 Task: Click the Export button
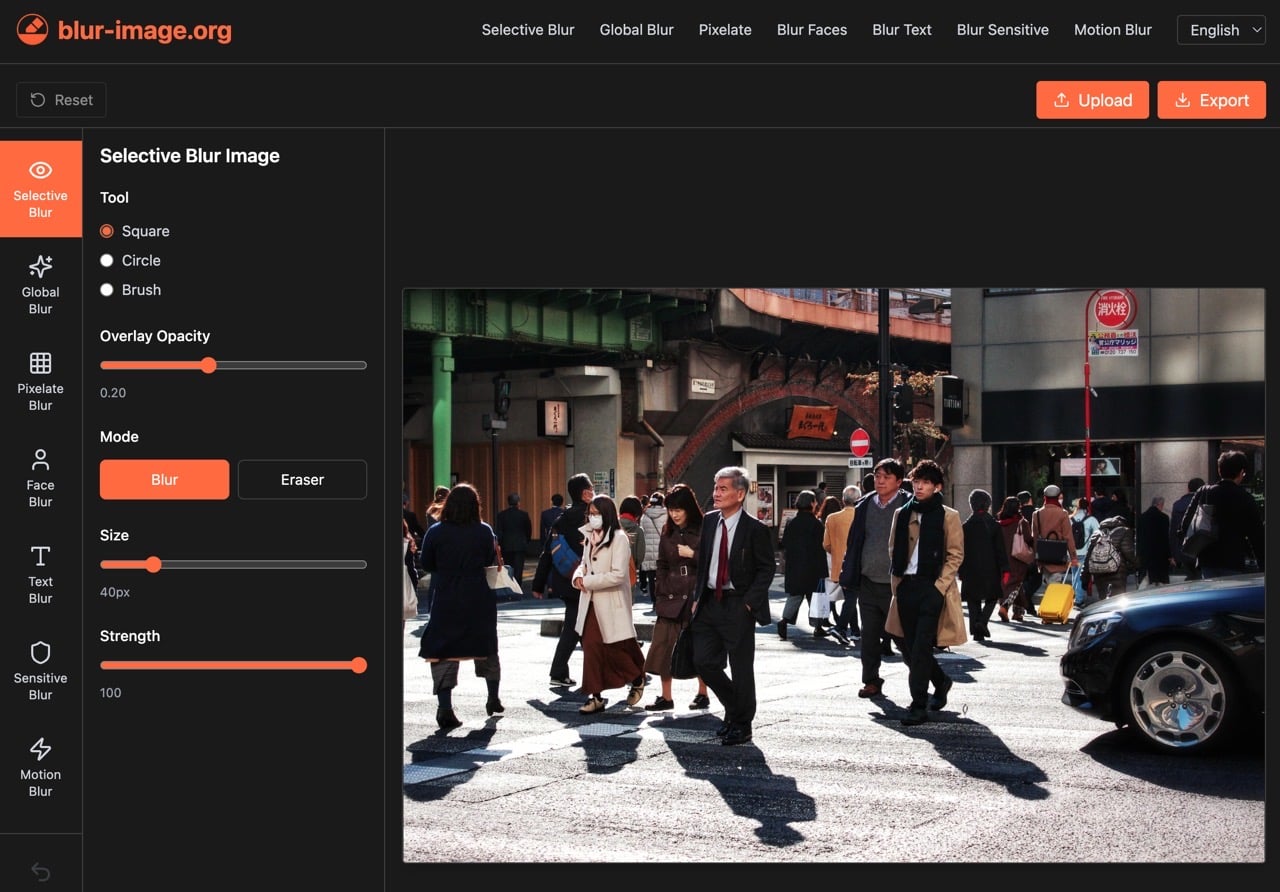(x=1211, y=100)
